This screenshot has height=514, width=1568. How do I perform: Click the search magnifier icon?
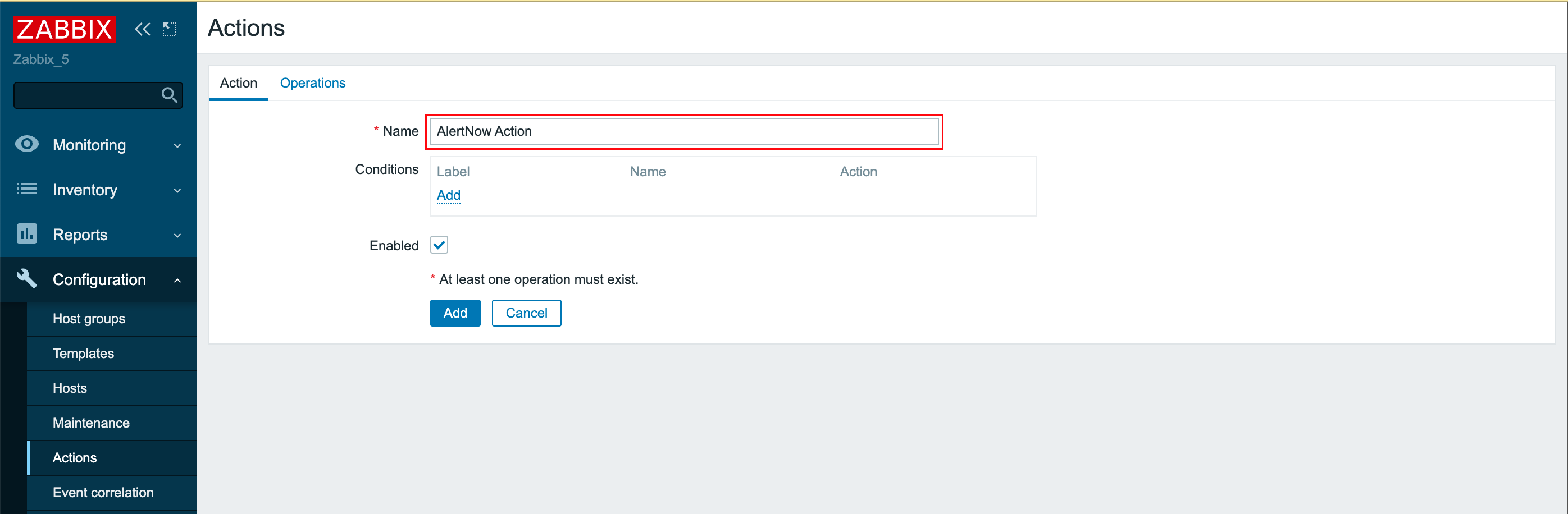click(x=169, y=95)
